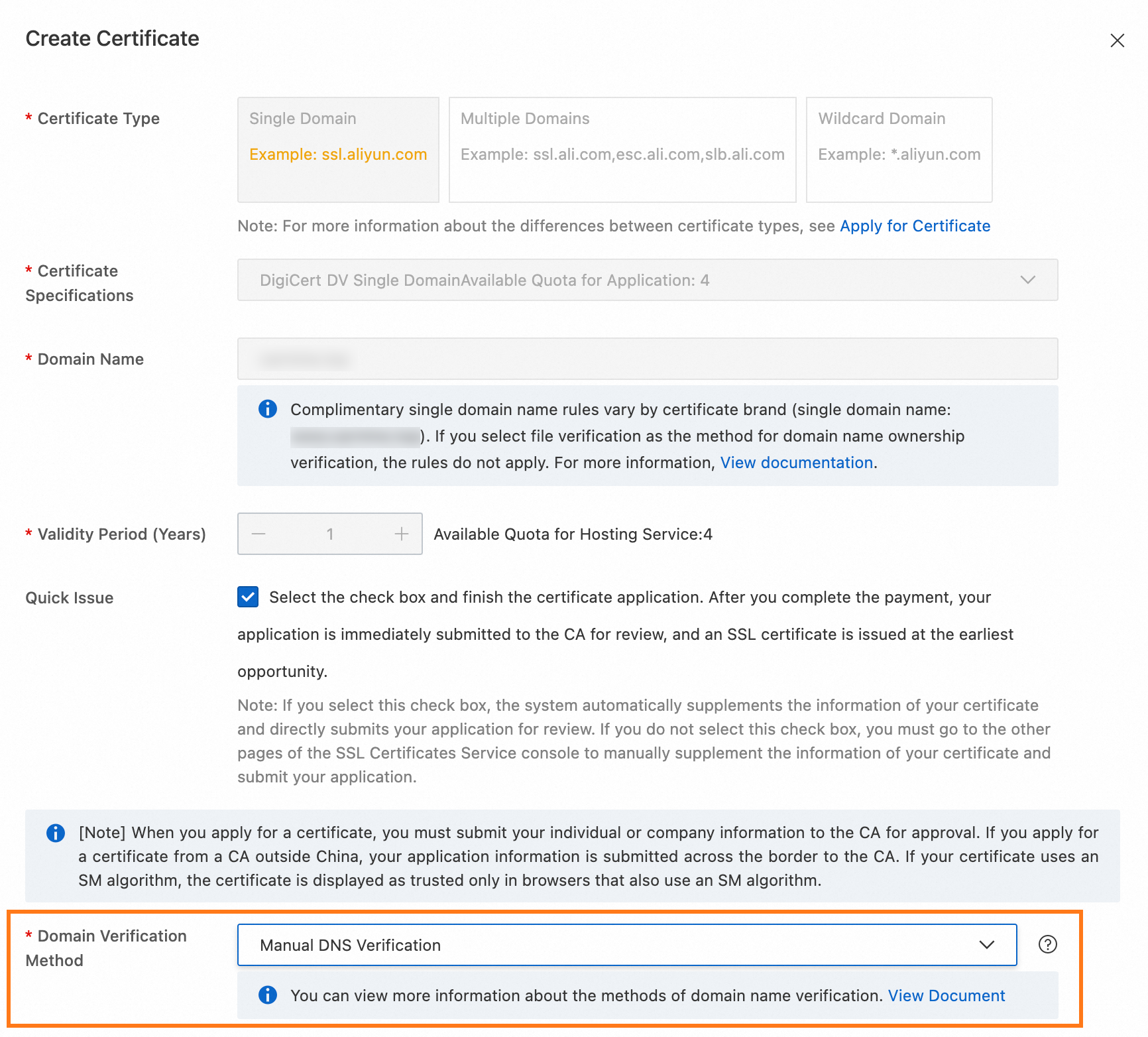Viewport: 1148px width, 1037px height.
Task: Click the help question mark icon
Action: [x=1047, y=944]
